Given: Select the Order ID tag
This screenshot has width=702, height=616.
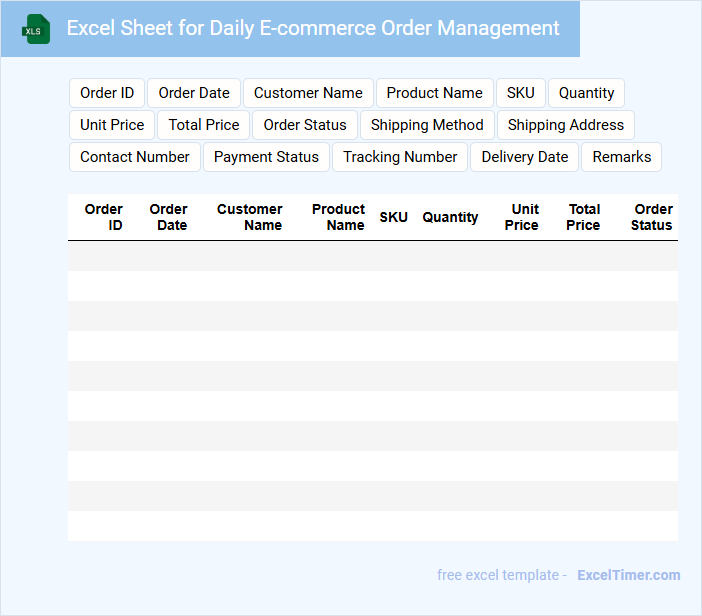Looking at the screenshot, I should (x=107, y=93).
